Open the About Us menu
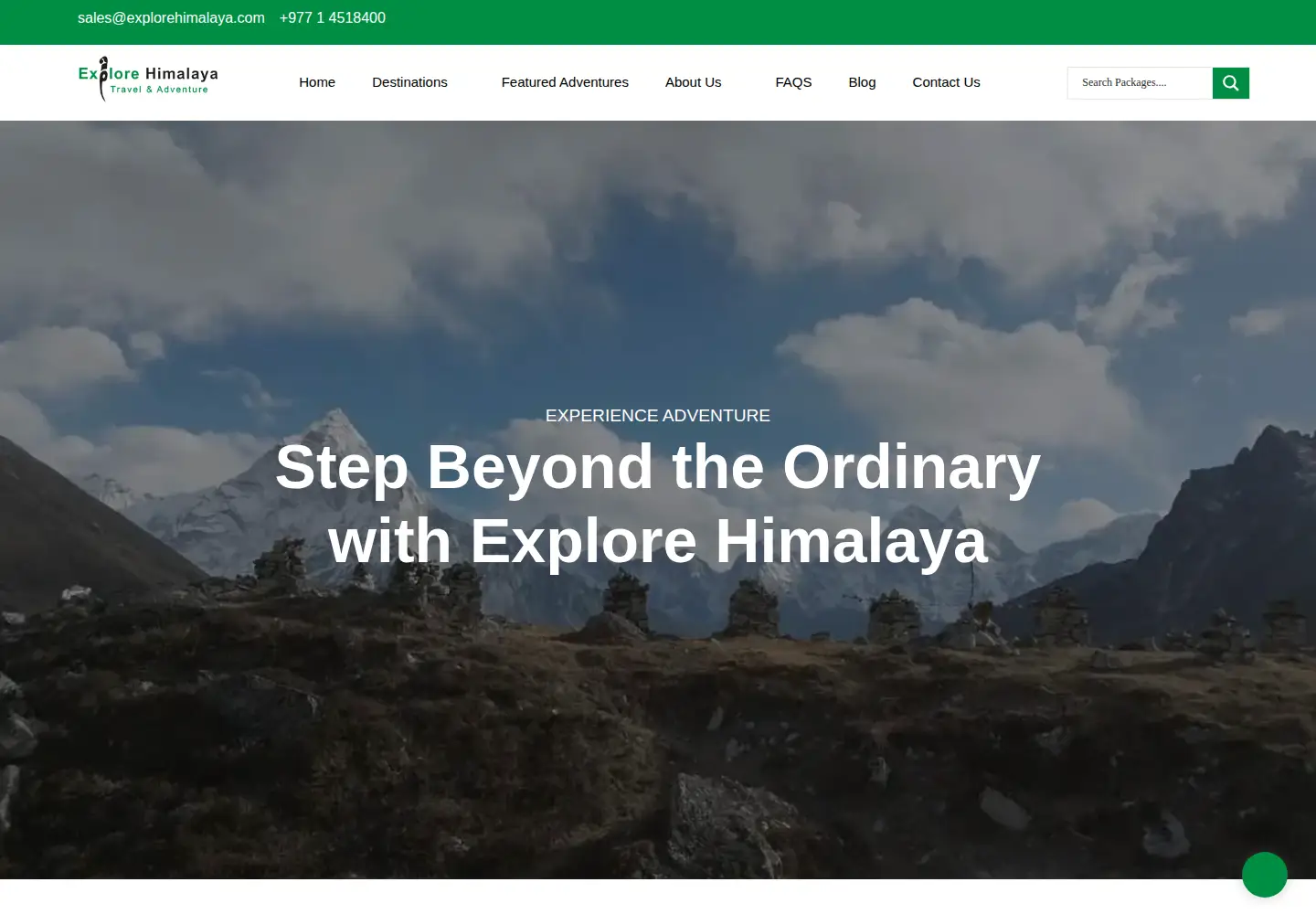Image resolution: width=1316 pixels, height=914 pixels. click(693, 82)
